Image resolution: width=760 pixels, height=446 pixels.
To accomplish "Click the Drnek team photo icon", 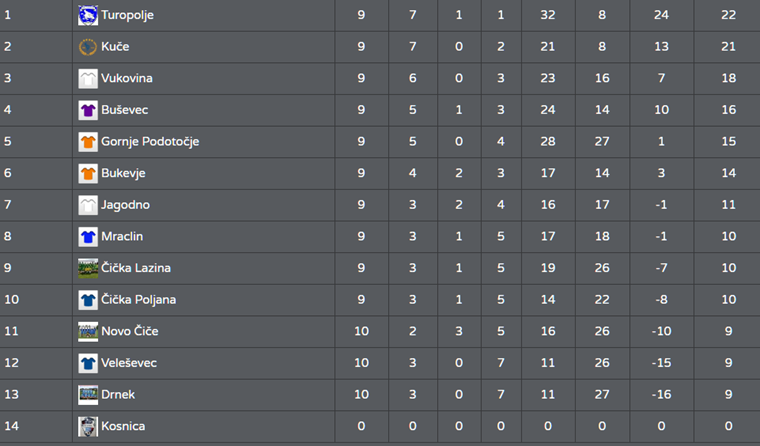I will pyautogui.click(x=88, y=395).
